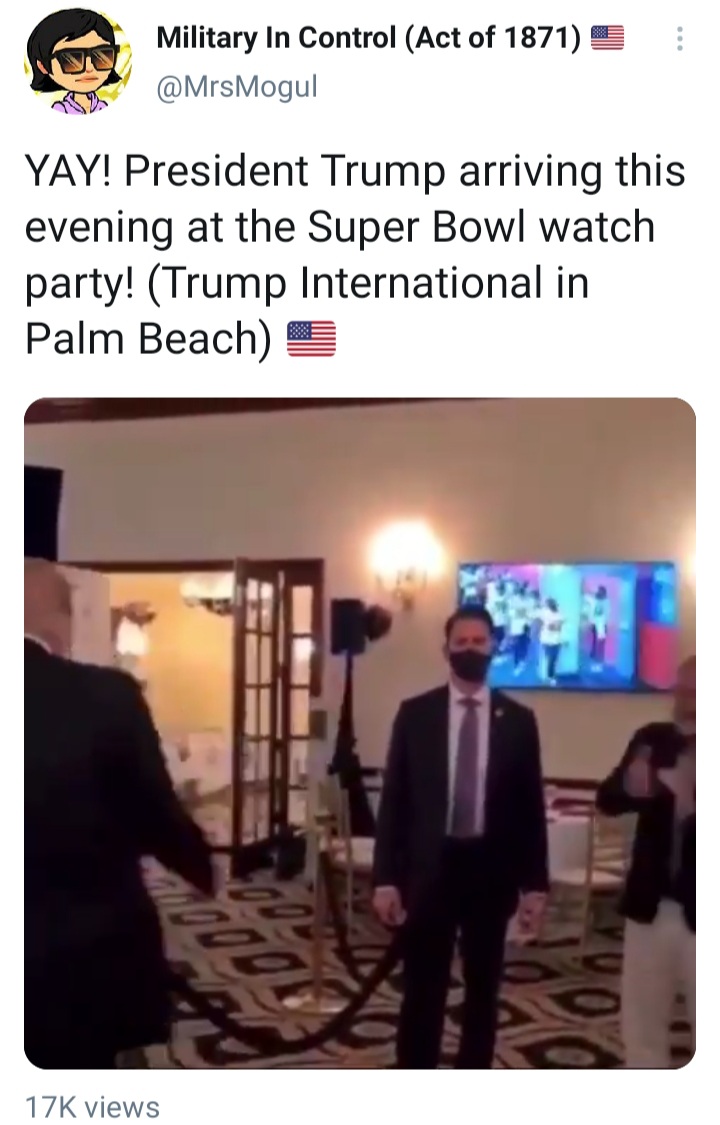Tap the '17K views' counter

click(93, 1106)
